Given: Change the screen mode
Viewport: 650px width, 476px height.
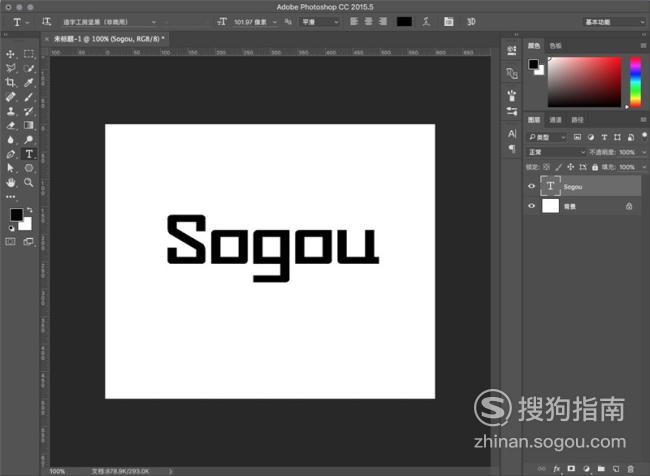Looking at the screenshot, I should (x=29, y=241).
